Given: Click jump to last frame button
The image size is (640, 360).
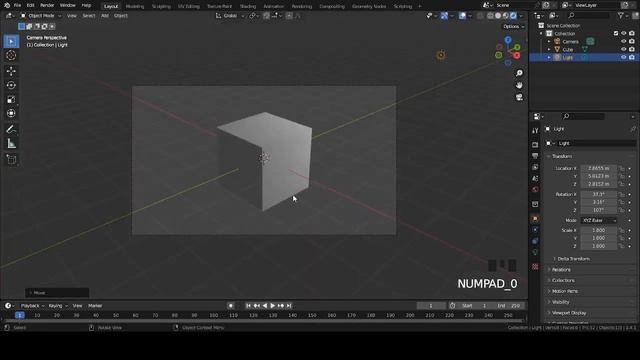Looking at the screenshot, I should pyautogui.click(x=289, y=306).
